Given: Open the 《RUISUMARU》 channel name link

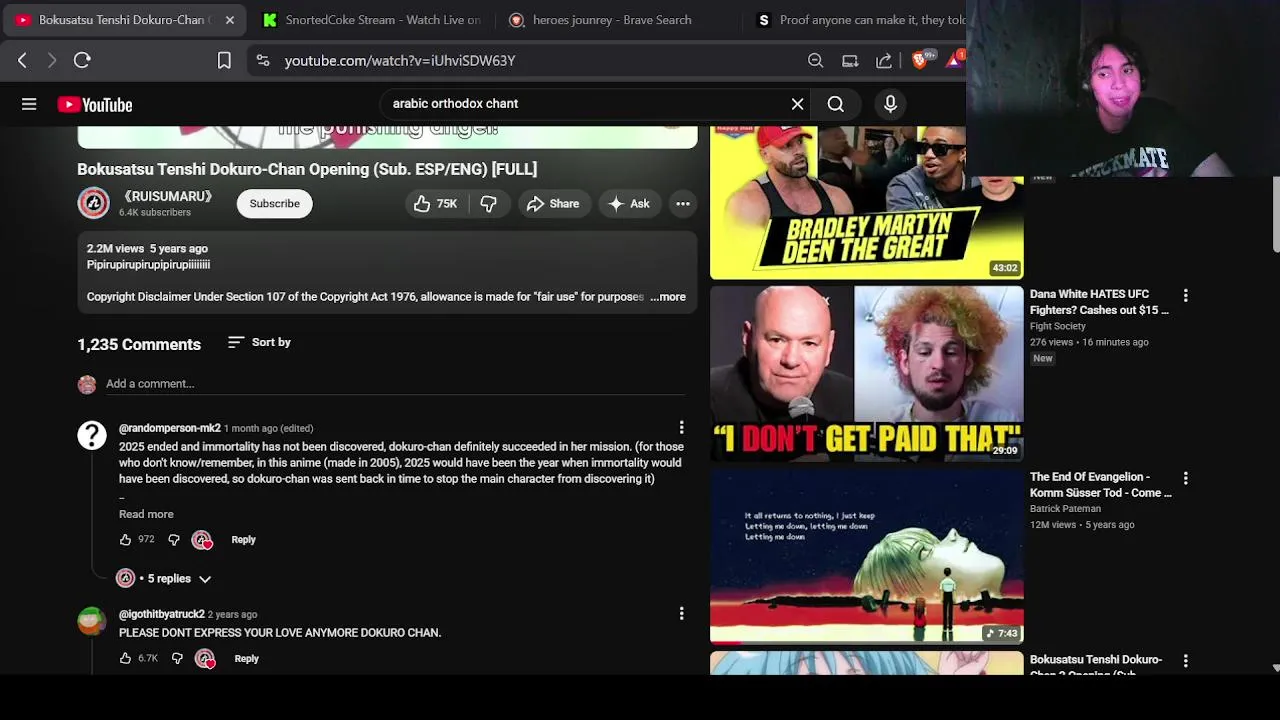Looking at the screenshot, I should [166, 196].
